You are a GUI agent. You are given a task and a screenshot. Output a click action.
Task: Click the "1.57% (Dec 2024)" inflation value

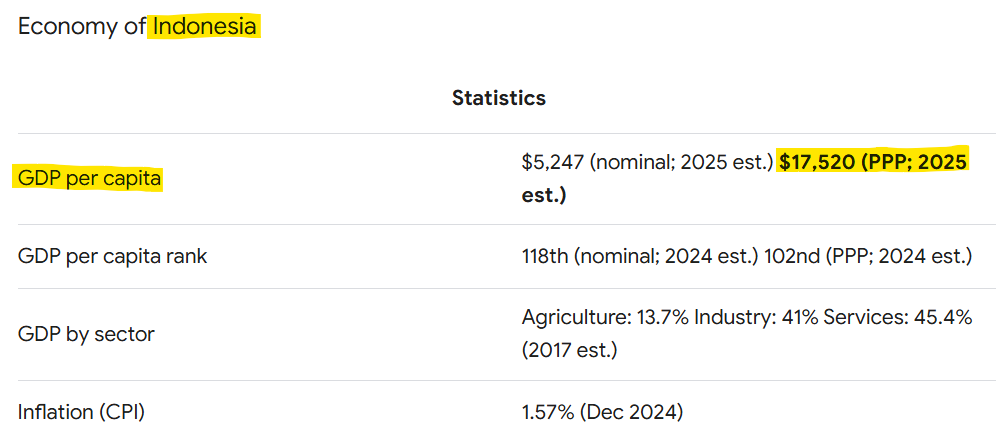[602, 411]
